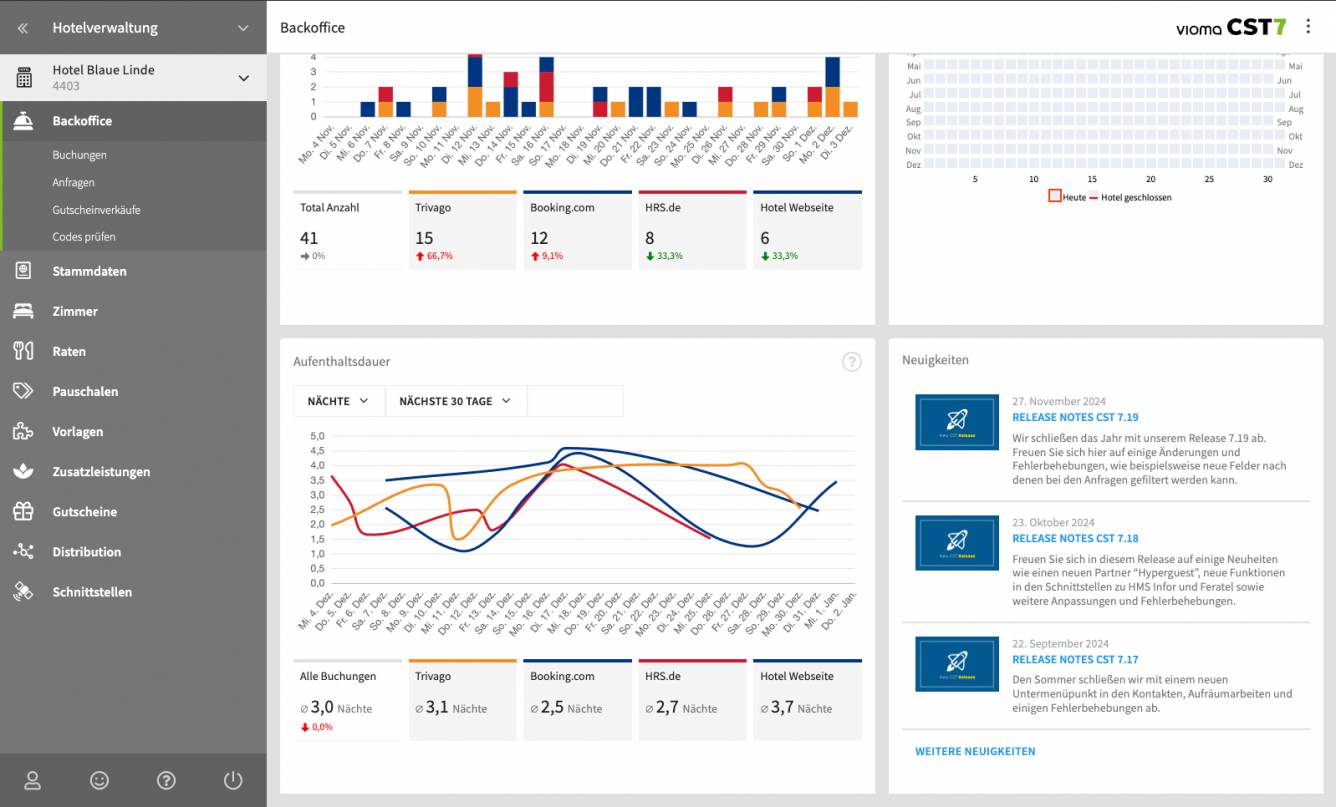
Task: Select the HRS.de card showing 8
Action: [x=693, y=230]
